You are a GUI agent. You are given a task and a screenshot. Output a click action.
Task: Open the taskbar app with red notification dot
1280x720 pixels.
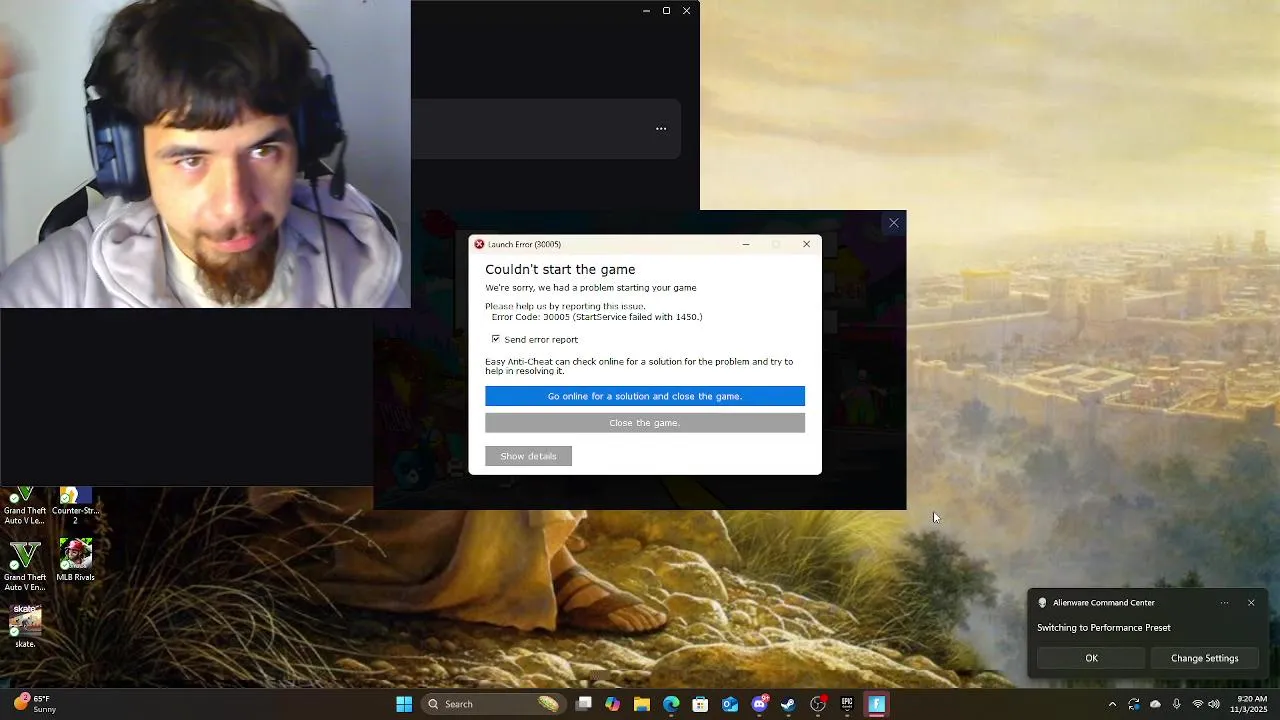[818, 704]
